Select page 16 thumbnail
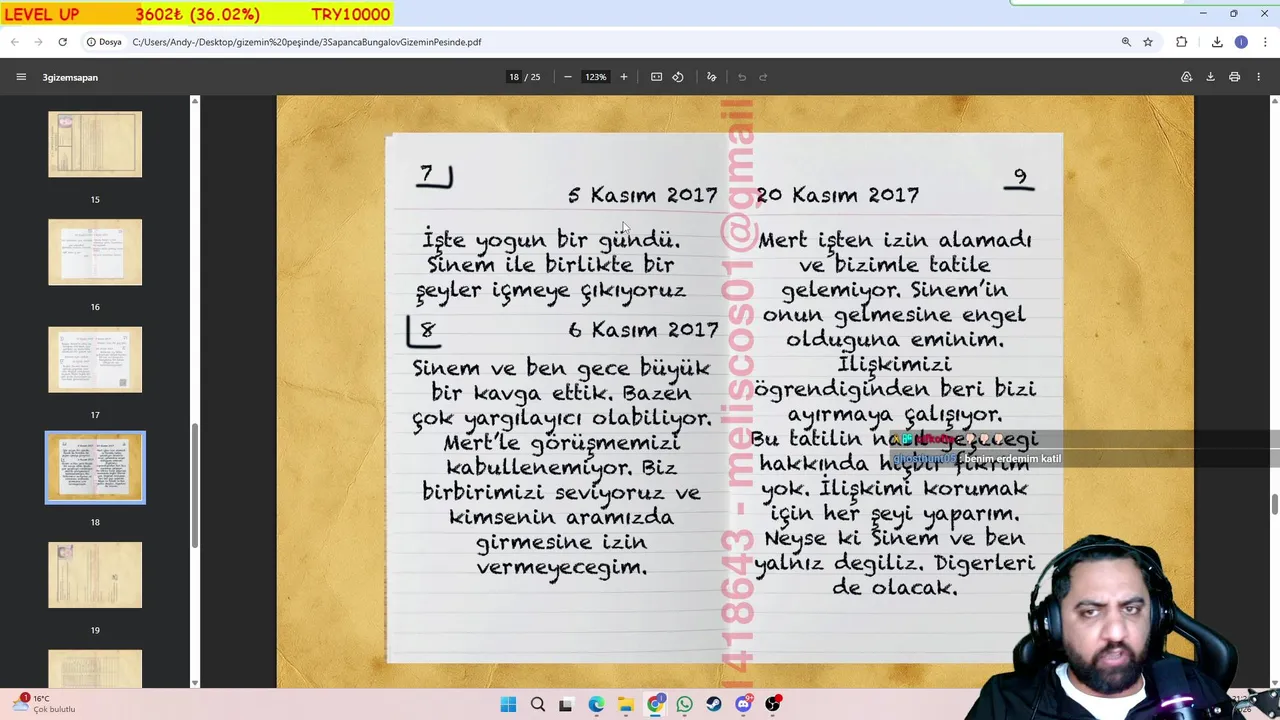The height and width of the screenshot is (720, 1280). tap(95, 252)
